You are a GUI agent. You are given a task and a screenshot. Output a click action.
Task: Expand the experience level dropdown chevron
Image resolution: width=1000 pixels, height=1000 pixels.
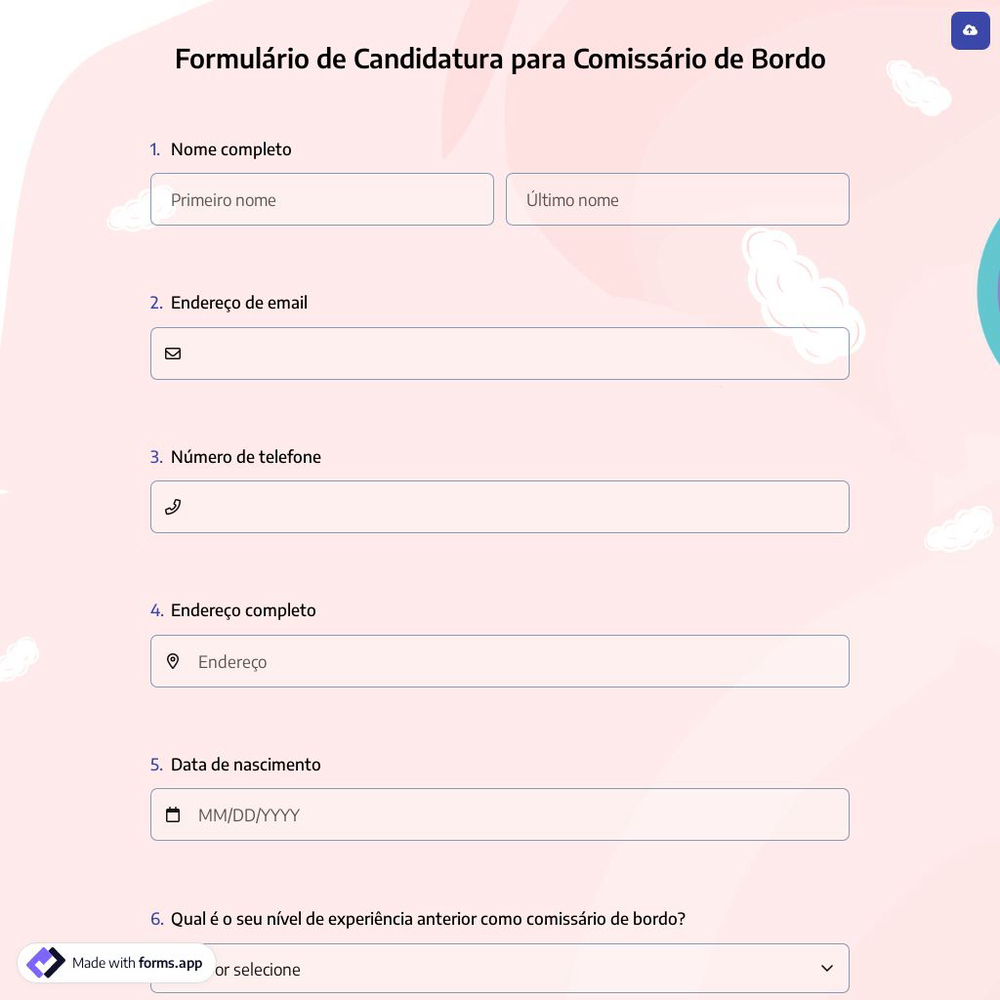(827, 968)
